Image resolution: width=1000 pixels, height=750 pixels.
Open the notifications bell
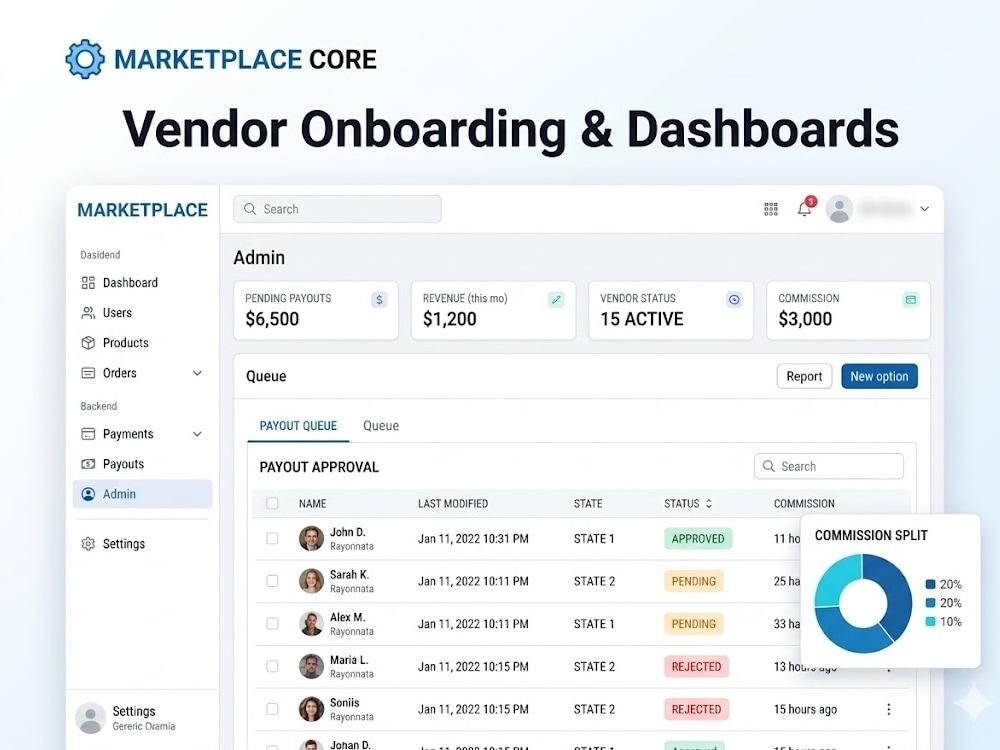[805, 209]
